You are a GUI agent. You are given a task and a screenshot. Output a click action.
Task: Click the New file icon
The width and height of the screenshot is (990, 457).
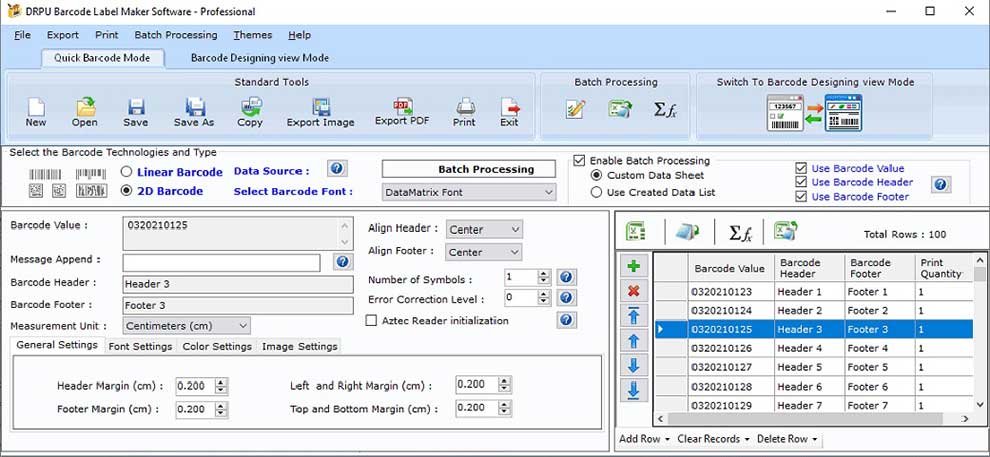[x=35, y=107]
